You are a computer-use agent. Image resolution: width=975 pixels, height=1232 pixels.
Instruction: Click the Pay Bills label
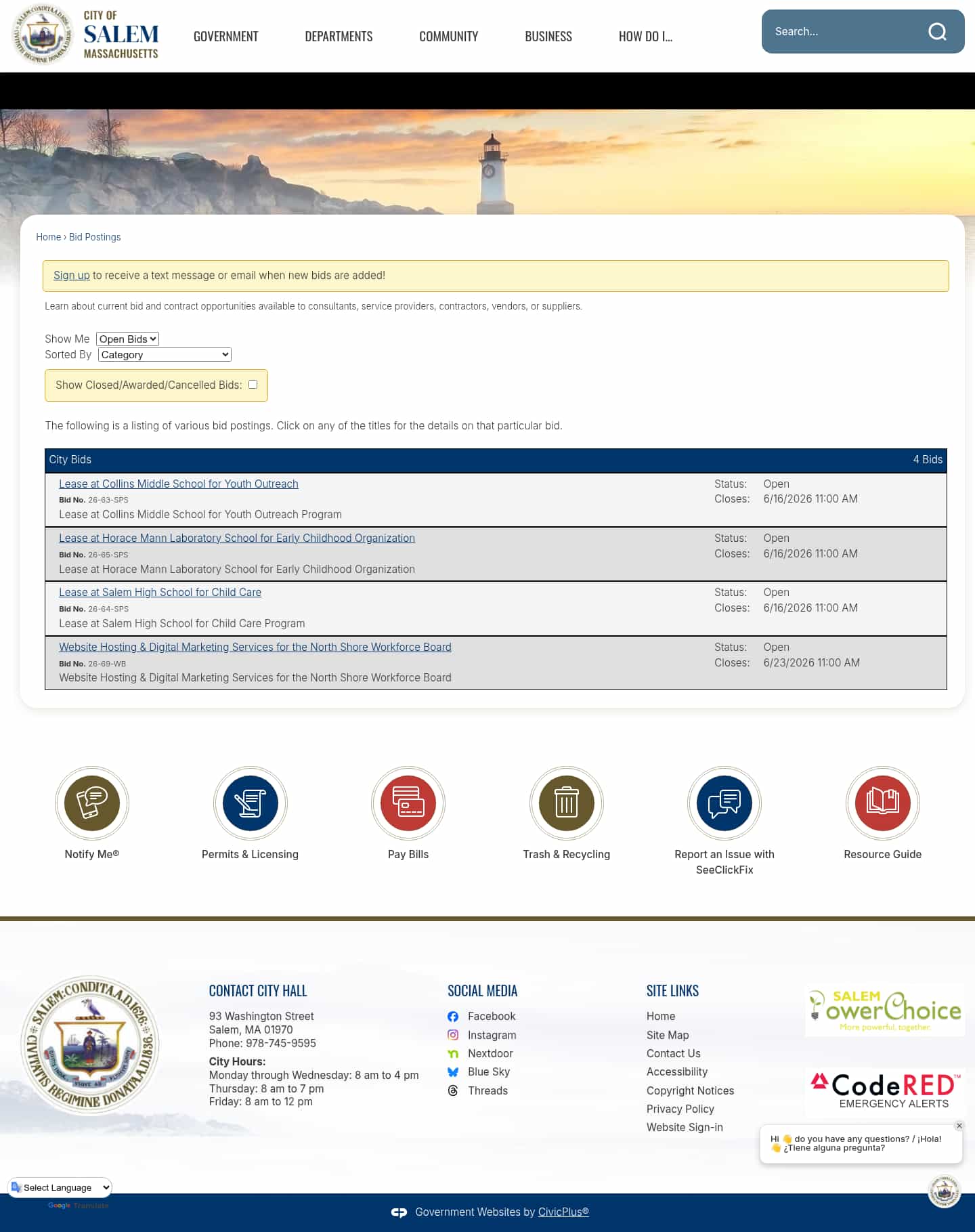pyautogui.click(x=408, y=855)
